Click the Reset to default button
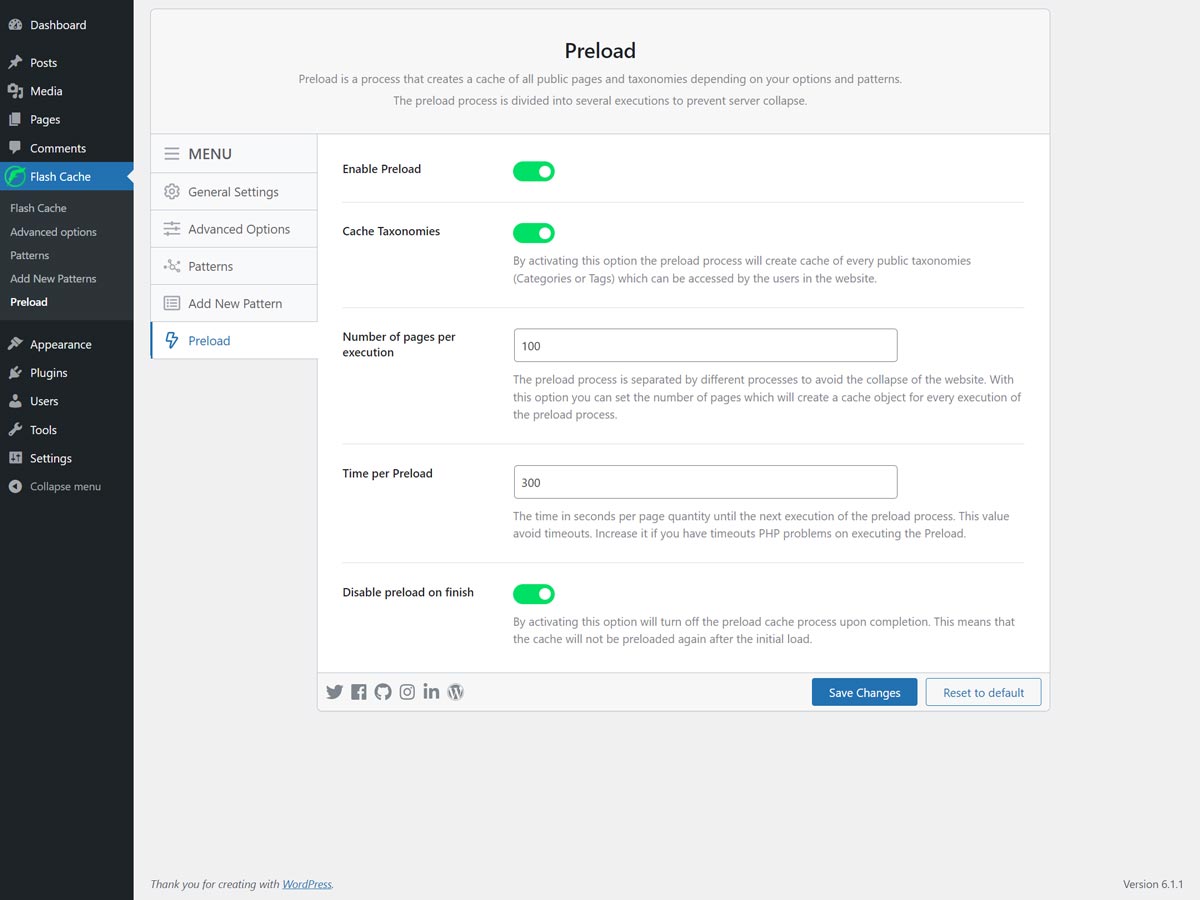Screen dimensions: 1200x900 pos(983,691)
